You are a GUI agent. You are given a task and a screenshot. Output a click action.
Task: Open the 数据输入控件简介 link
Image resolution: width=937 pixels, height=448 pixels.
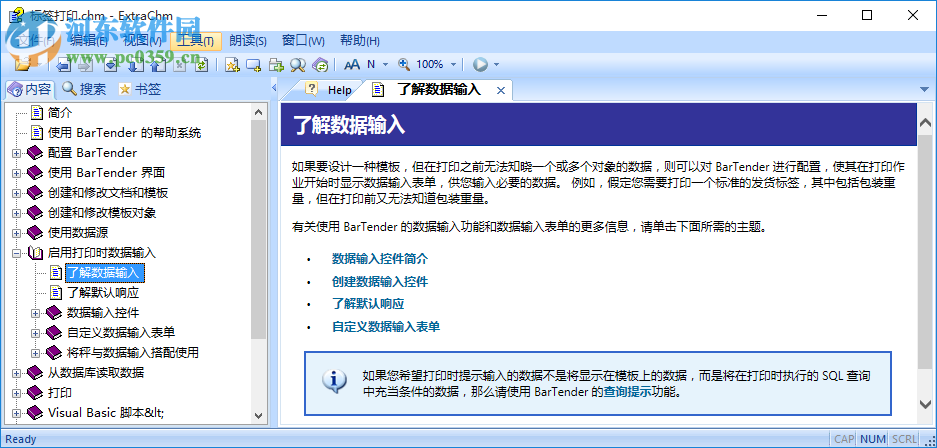pyautogui.click(x=380, y=259)
